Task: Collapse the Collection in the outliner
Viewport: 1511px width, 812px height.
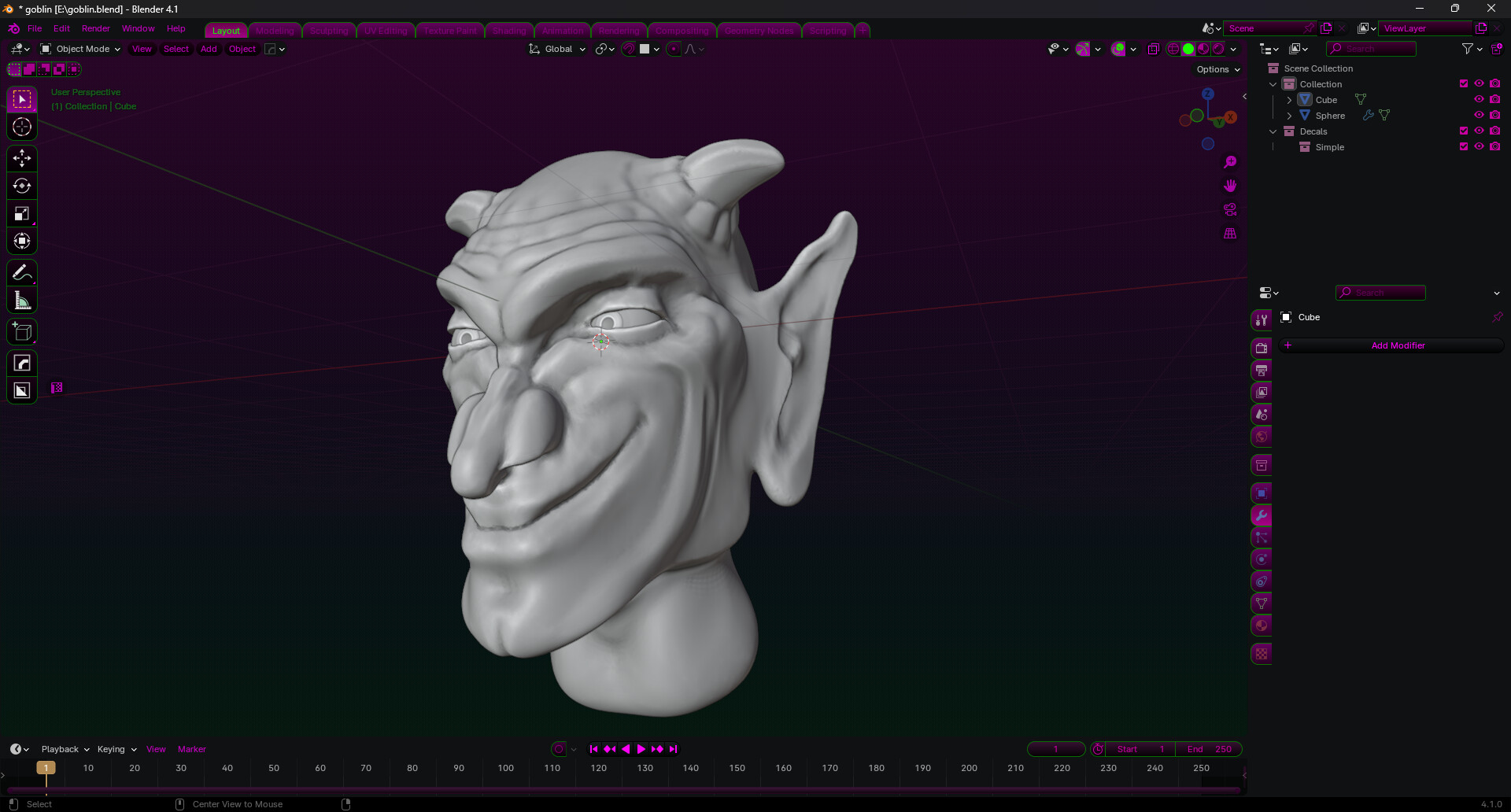Action: [1273, 83]
